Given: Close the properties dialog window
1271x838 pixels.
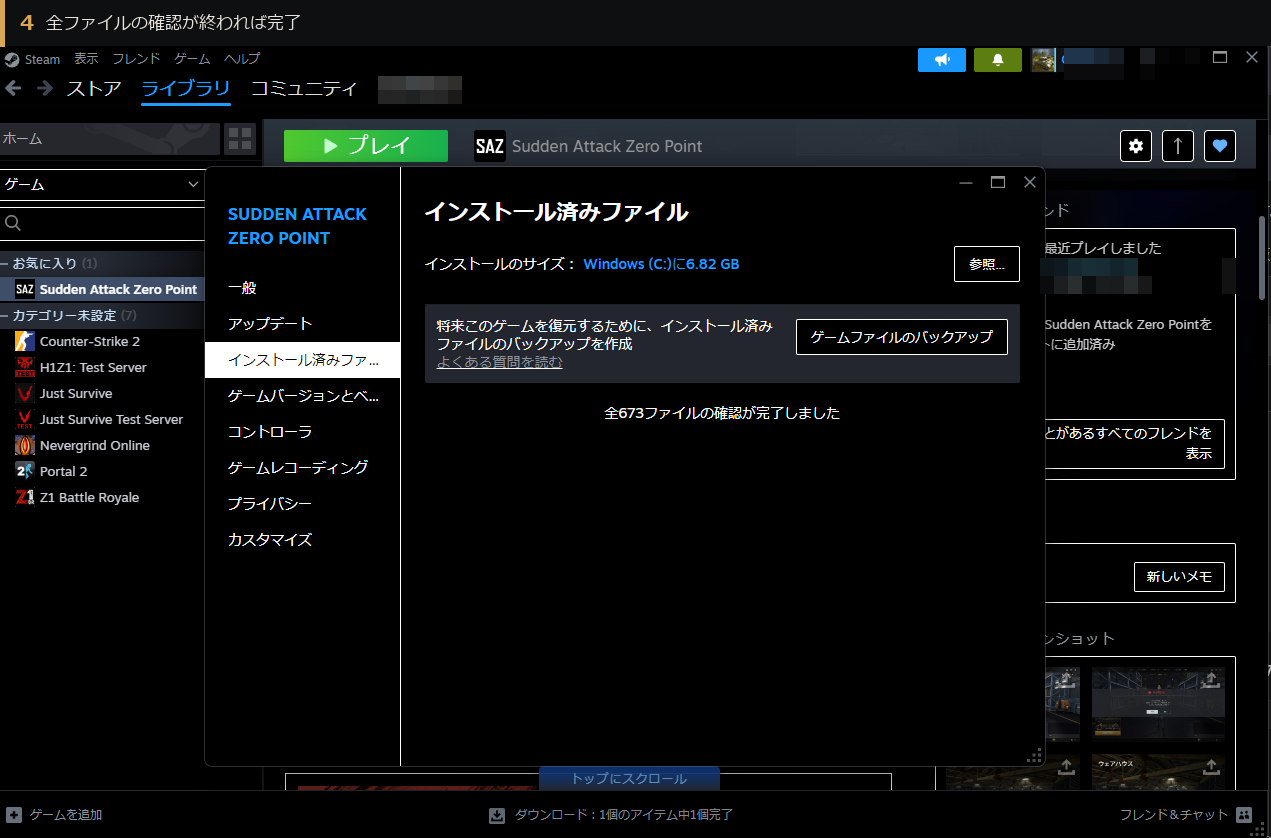Looking at the screenshot, I should [x=1030, y=182].
